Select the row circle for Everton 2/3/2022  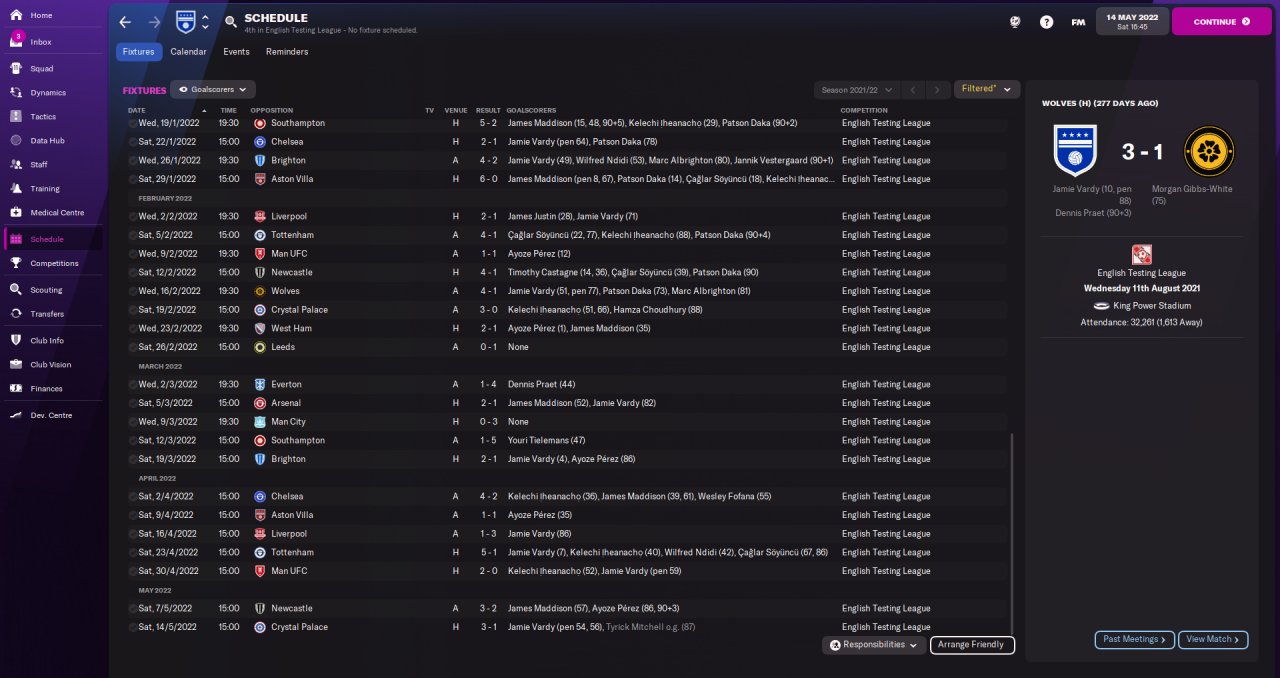pos(132,384)
